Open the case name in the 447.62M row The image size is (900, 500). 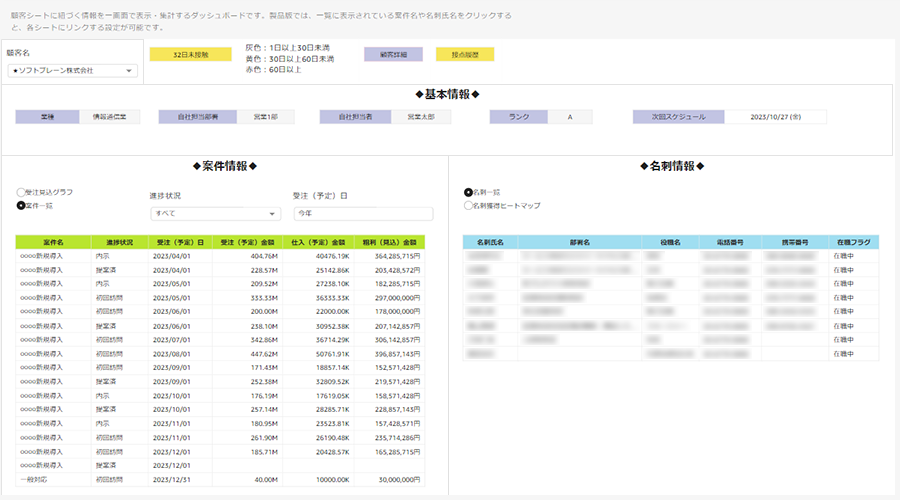pos(41,354)
